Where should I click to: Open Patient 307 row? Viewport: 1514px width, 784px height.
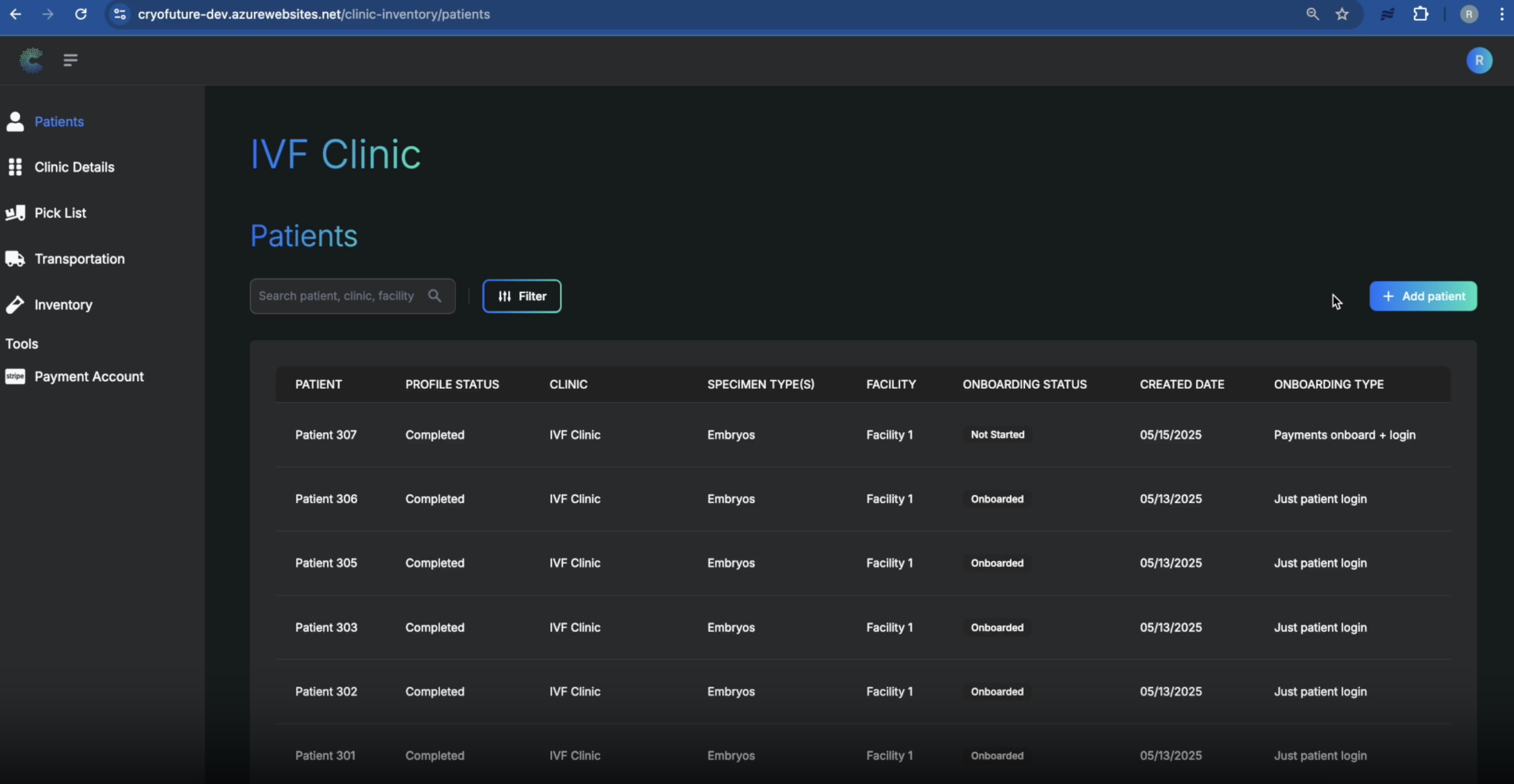tap(326, 435)
